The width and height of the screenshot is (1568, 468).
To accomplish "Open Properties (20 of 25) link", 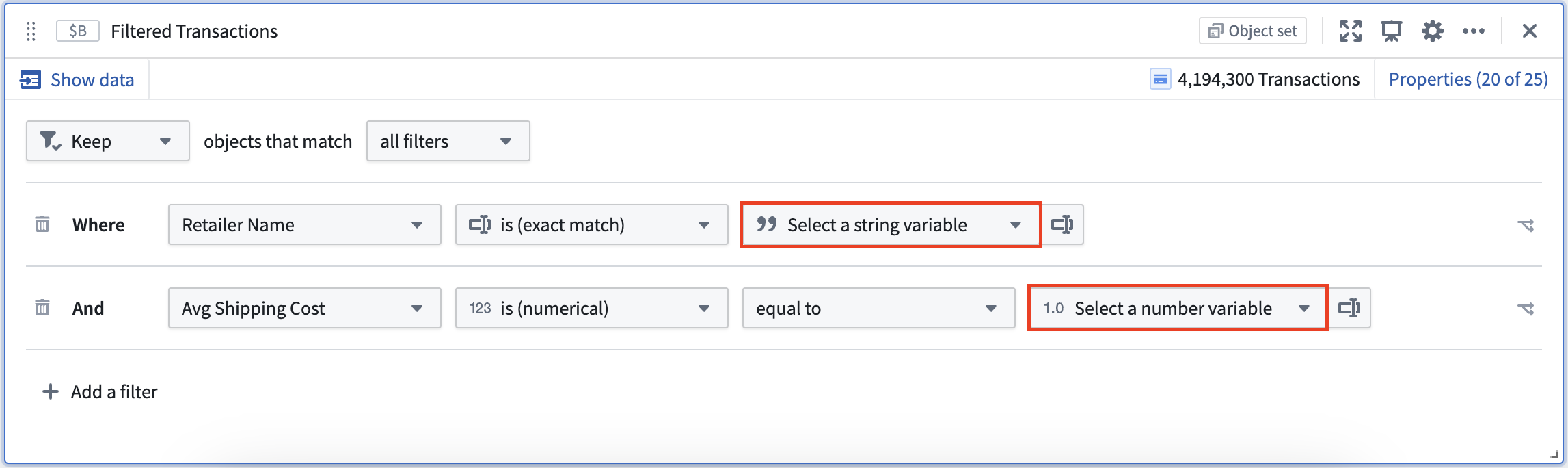I will click(1468, 79).
